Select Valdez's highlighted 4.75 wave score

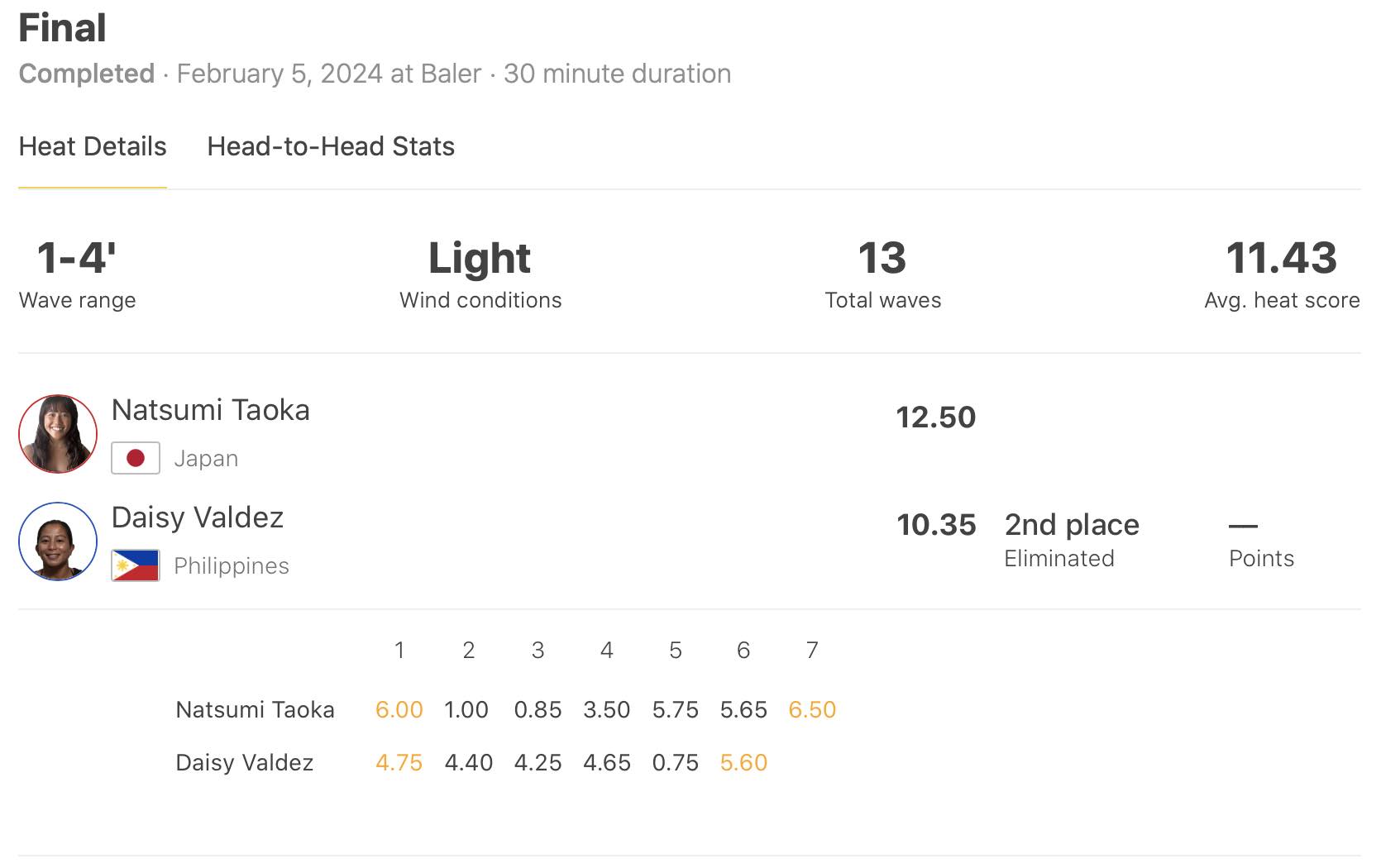tap(399, 762)
